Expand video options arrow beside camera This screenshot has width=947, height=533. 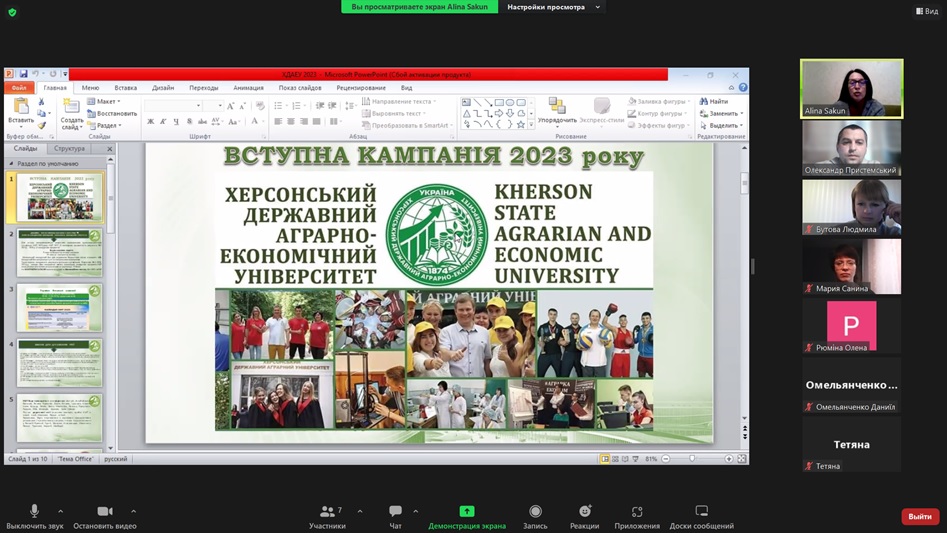133,511
